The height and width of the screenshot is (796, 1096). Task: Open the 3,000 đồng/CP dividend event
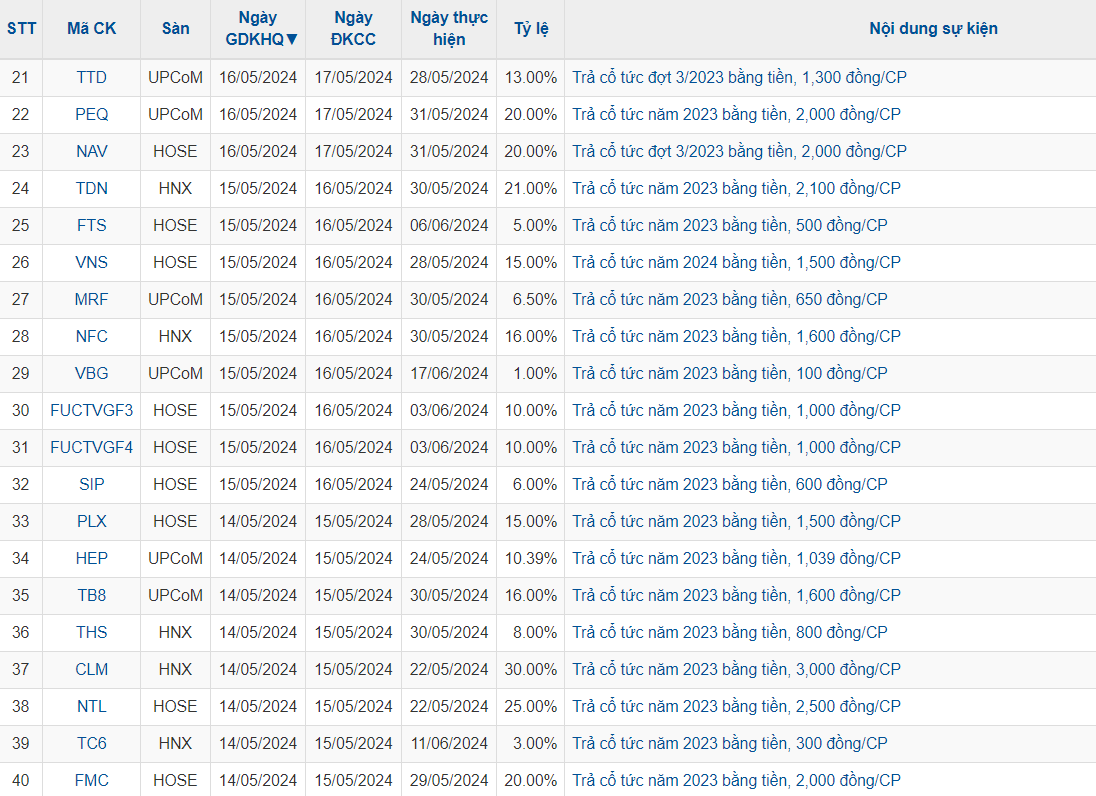[736, 669]
